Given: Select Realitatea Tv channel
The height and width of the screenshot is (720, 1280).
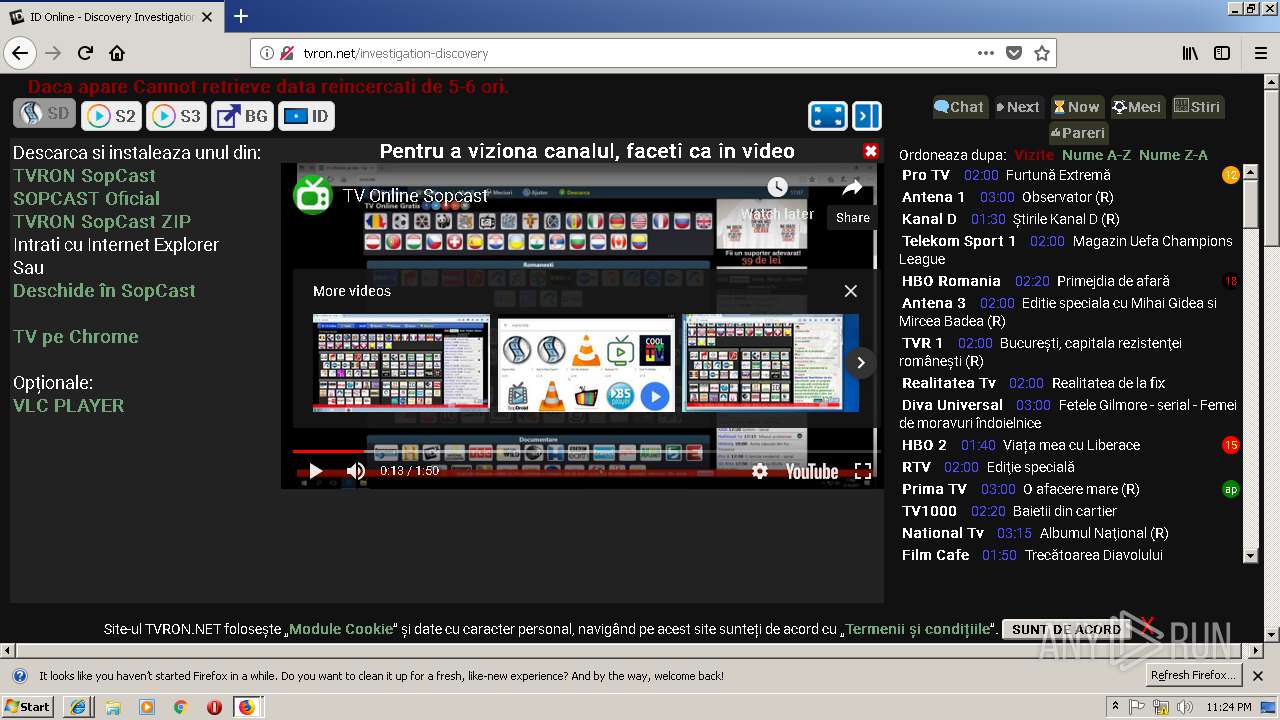Looking at the screenshot, I should 949,383.
